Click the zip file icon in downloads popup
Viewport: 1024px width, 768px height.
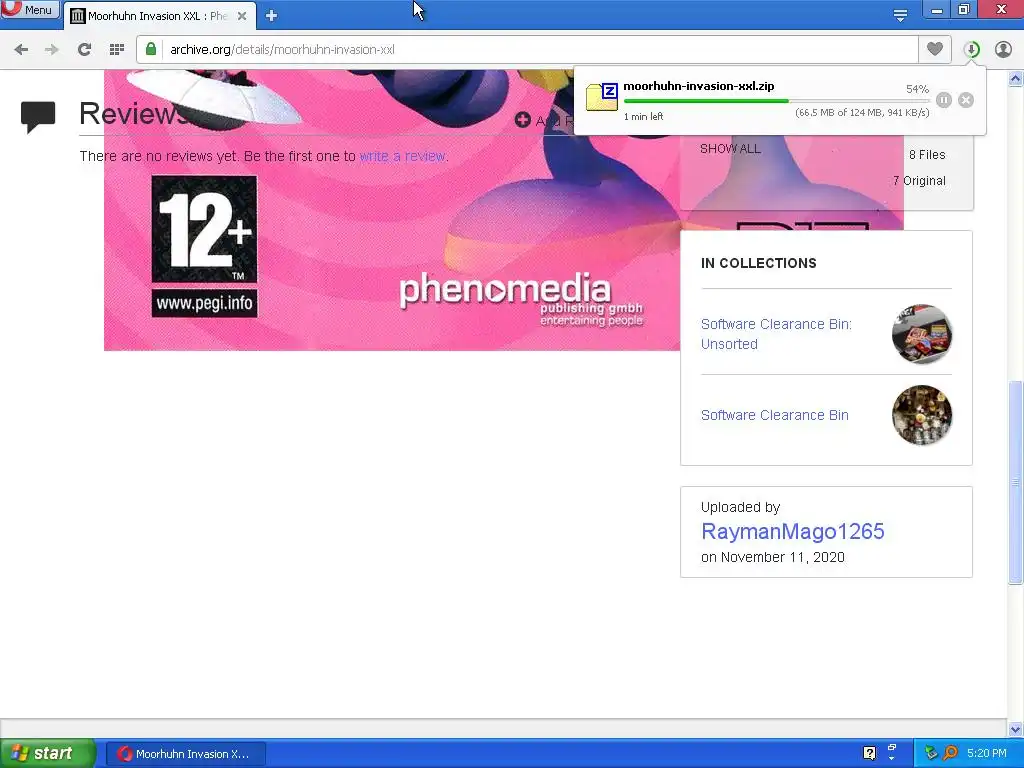pos(601,97)
